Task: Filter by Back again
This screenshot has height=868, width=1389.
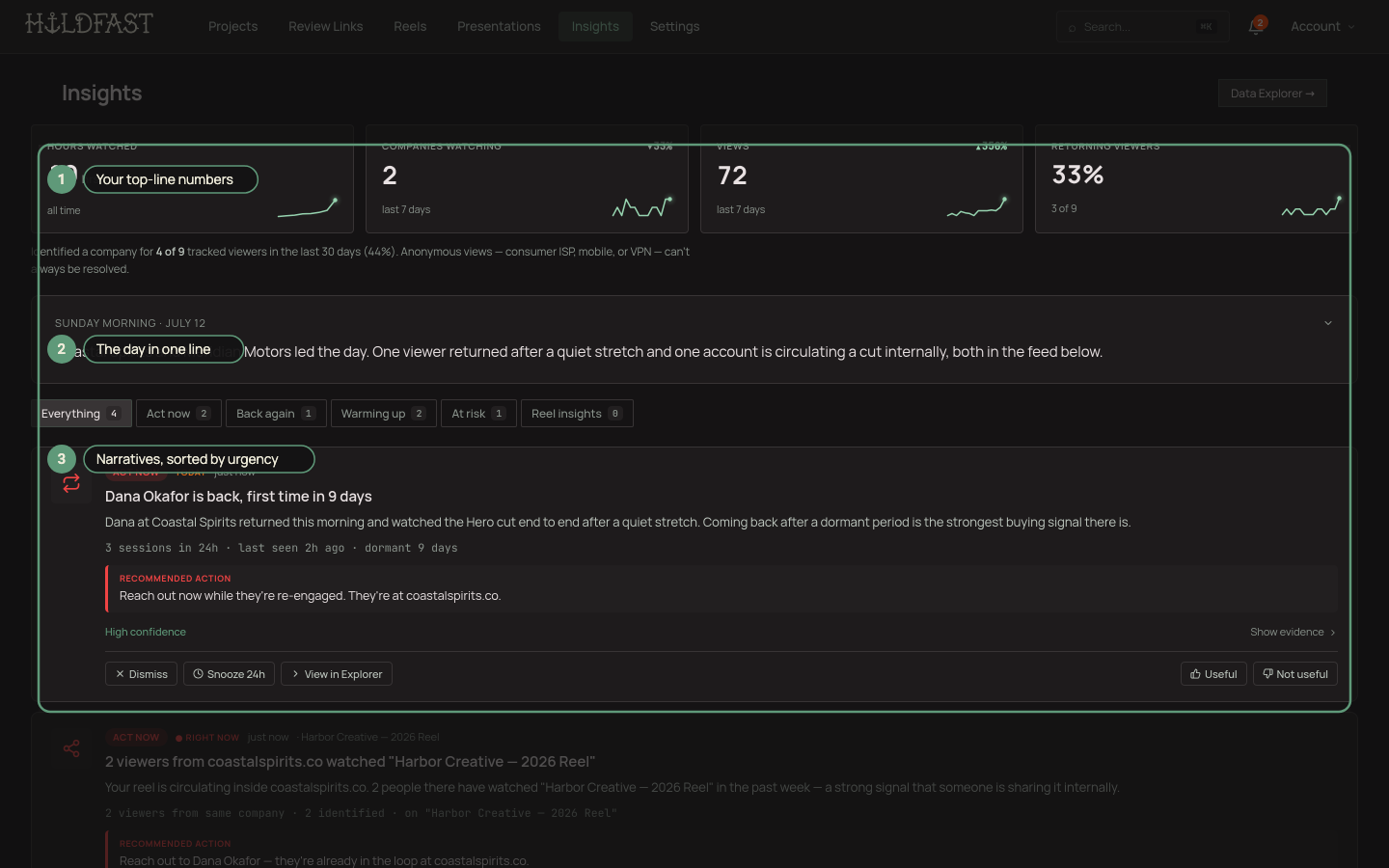Action: (276, 414)
